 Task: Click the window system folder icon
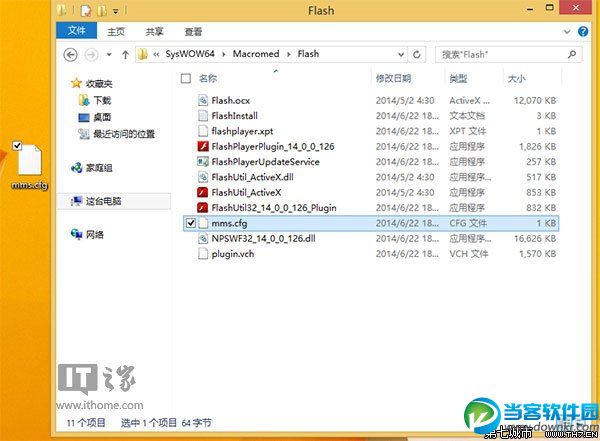pos(61,10)
